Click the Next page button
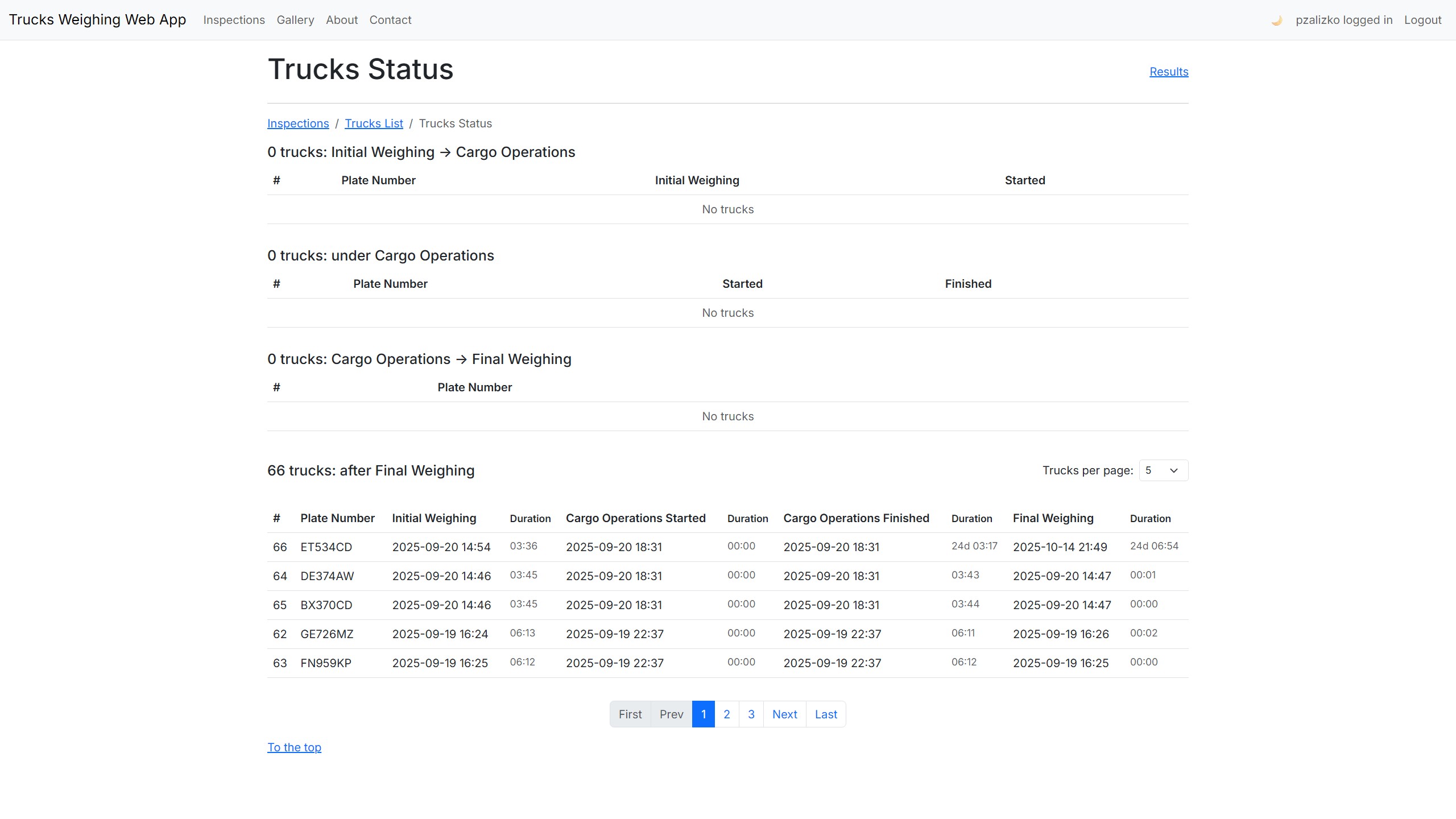 point(784,714)
